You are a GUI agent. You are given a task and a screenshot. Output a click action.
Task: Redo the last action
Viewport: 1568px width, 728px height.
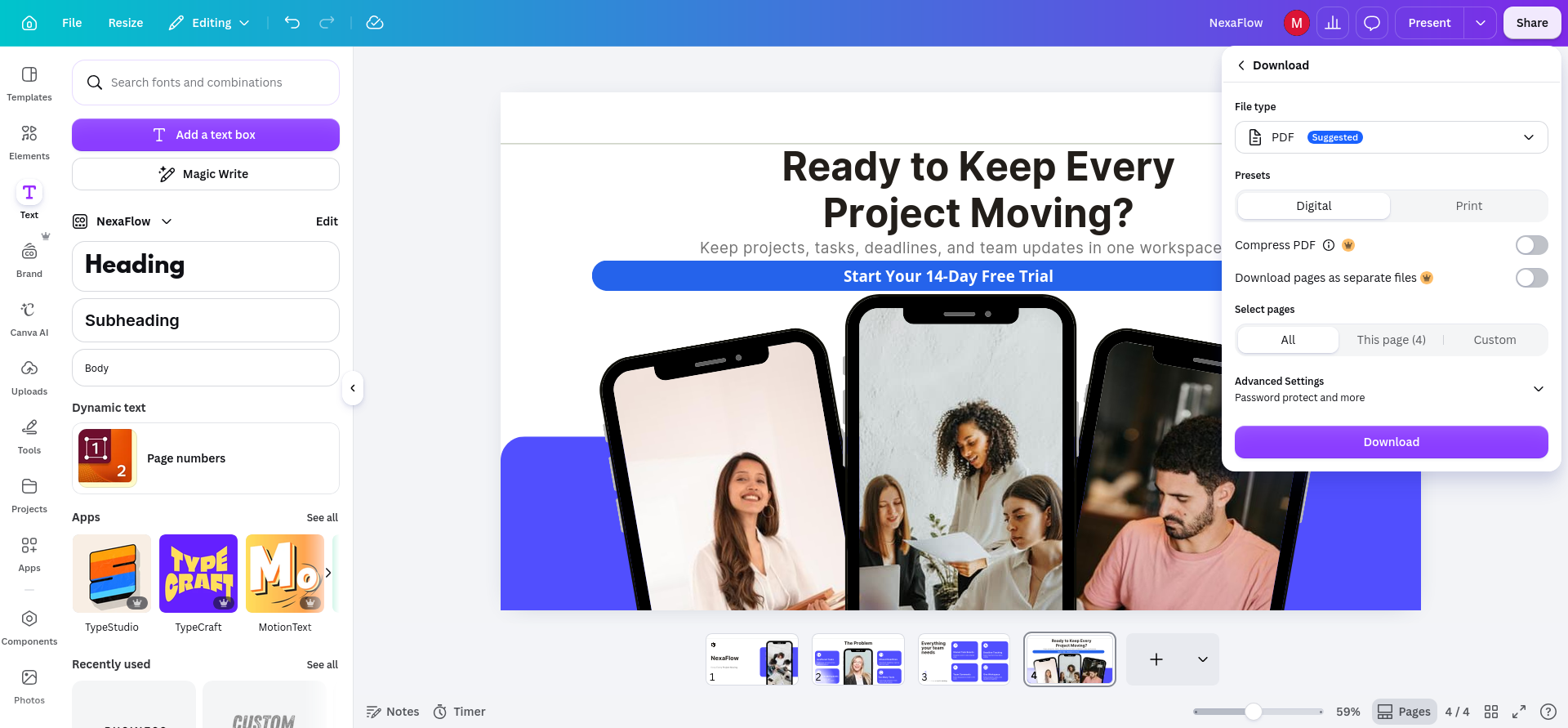(x=327, y=23)
